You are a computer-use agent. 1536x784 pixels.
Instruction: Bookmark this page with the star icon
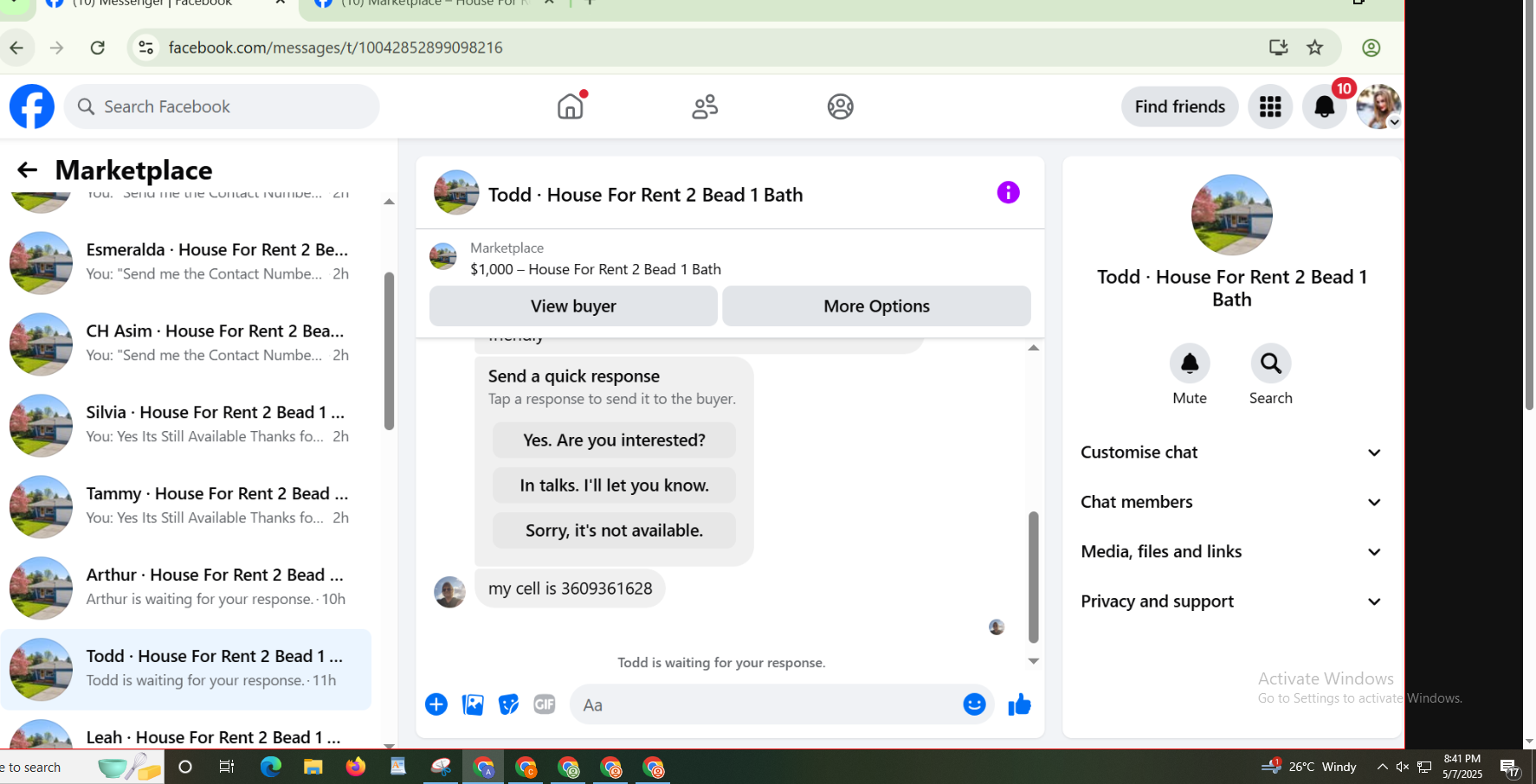pos(1314,48)
